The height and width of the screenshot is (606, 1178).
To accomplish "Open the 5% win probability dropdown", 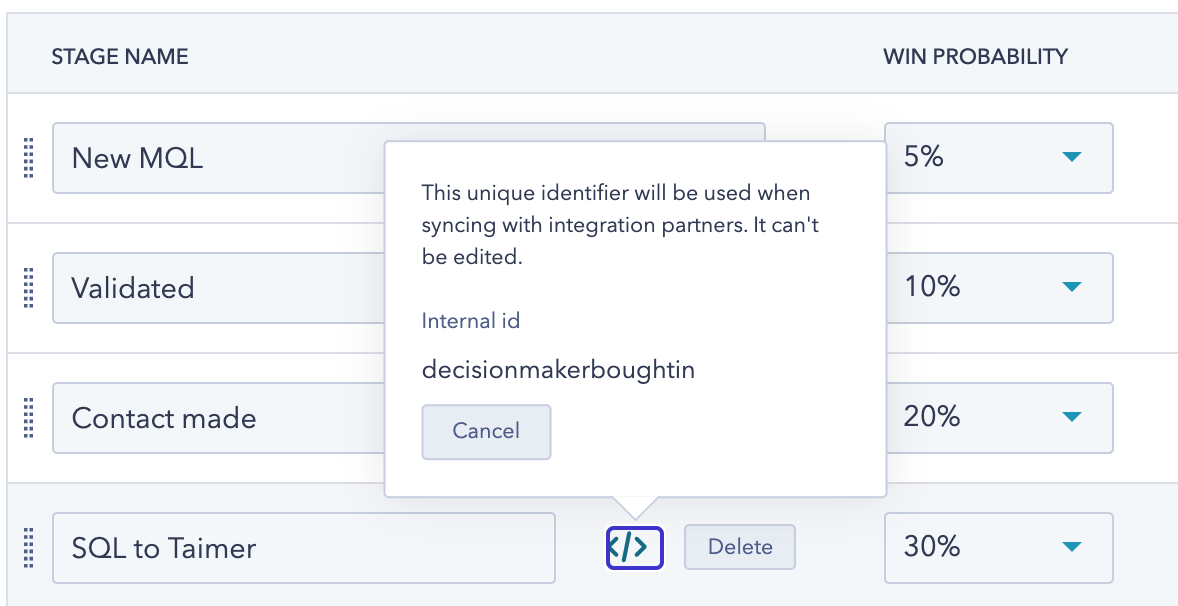I will 998,158.
